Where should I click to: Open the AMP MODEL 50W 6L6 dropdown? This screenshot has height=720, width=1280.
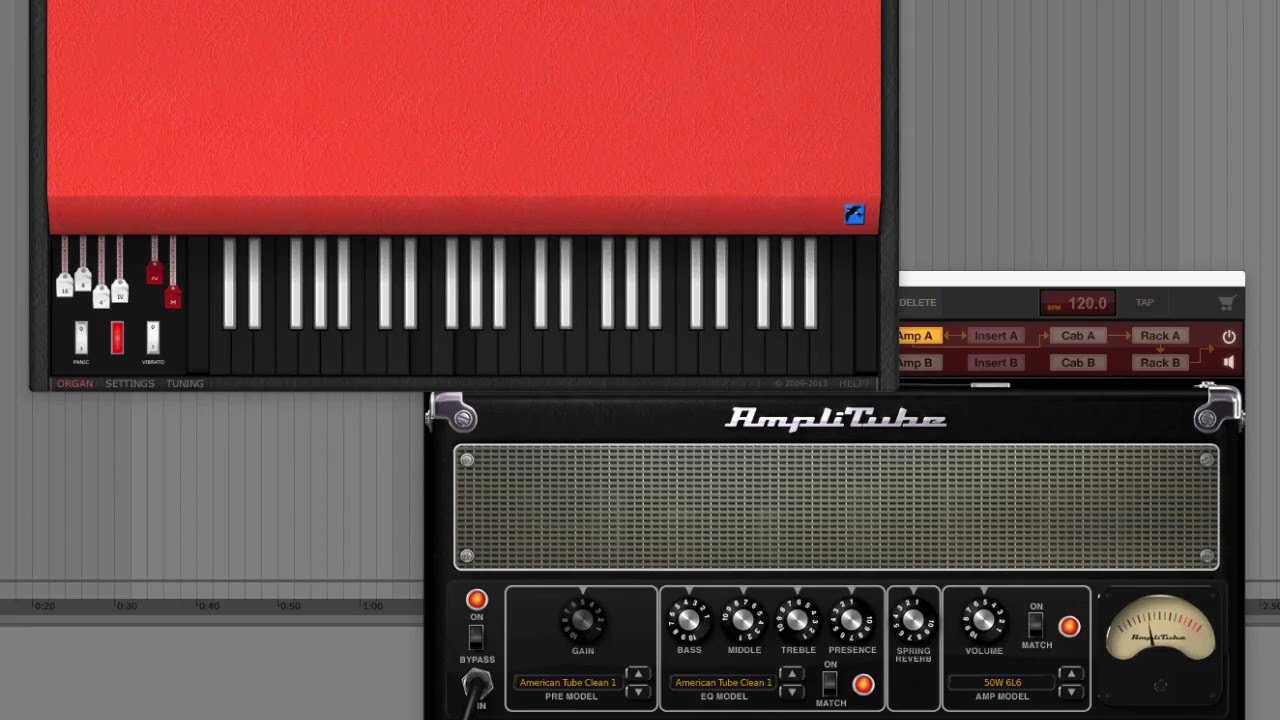point(1002,683)
